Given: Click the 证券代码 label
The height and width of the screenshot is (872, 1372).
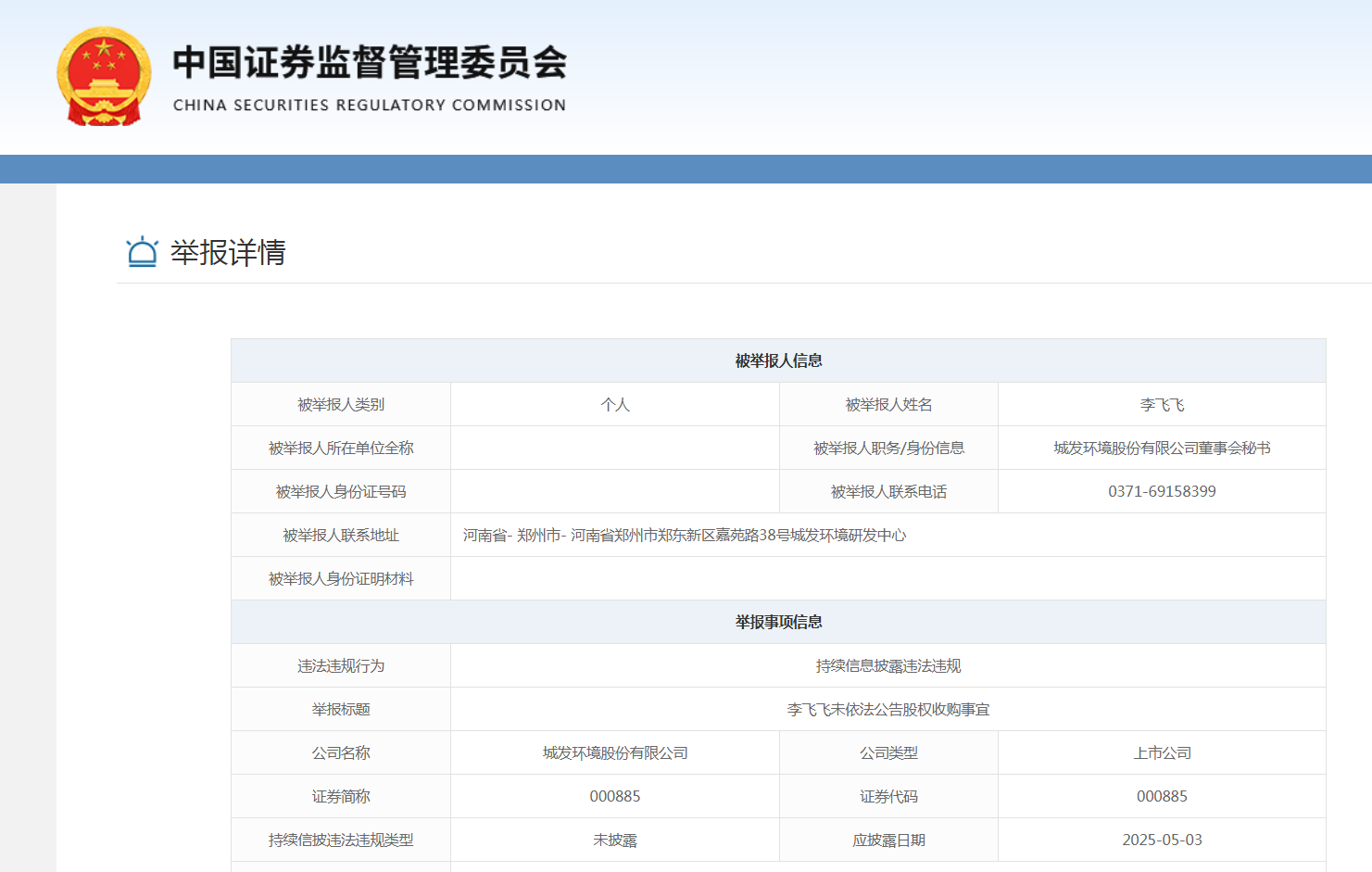Looking at the screenshot, I should coord(888,797).
